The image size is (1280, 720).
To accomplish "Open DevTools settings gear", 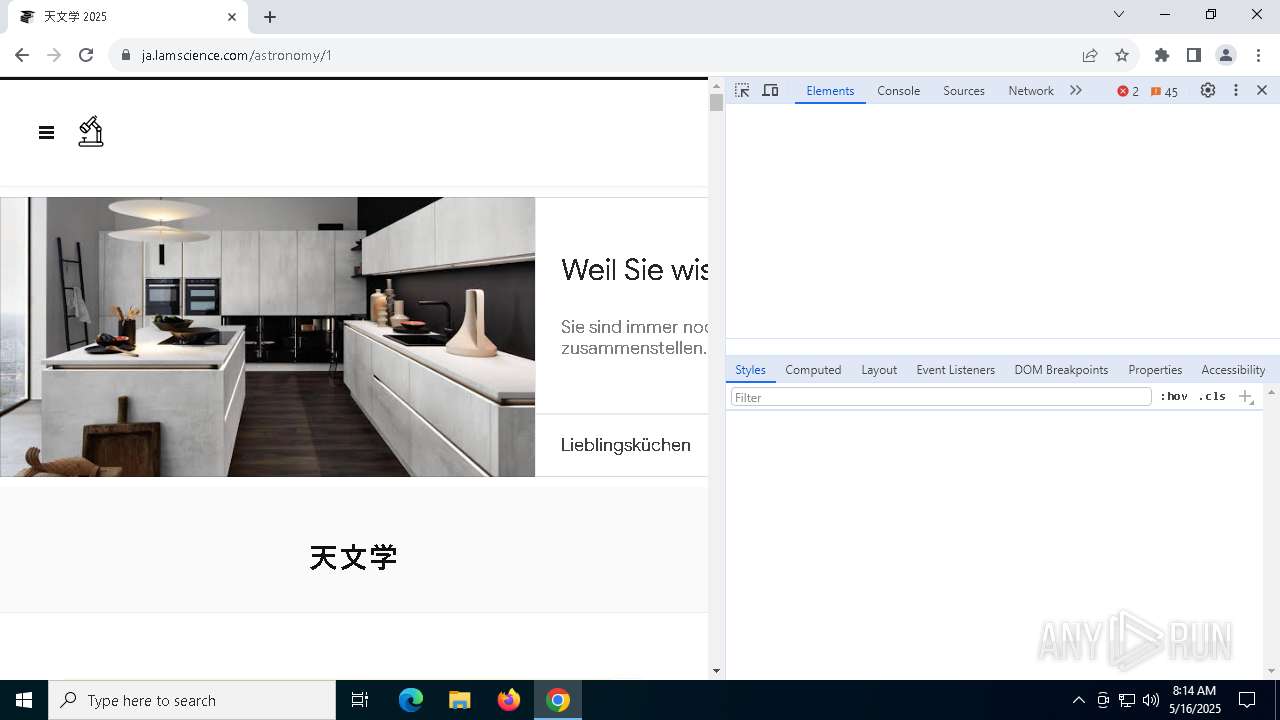I will pos(1208,90).
